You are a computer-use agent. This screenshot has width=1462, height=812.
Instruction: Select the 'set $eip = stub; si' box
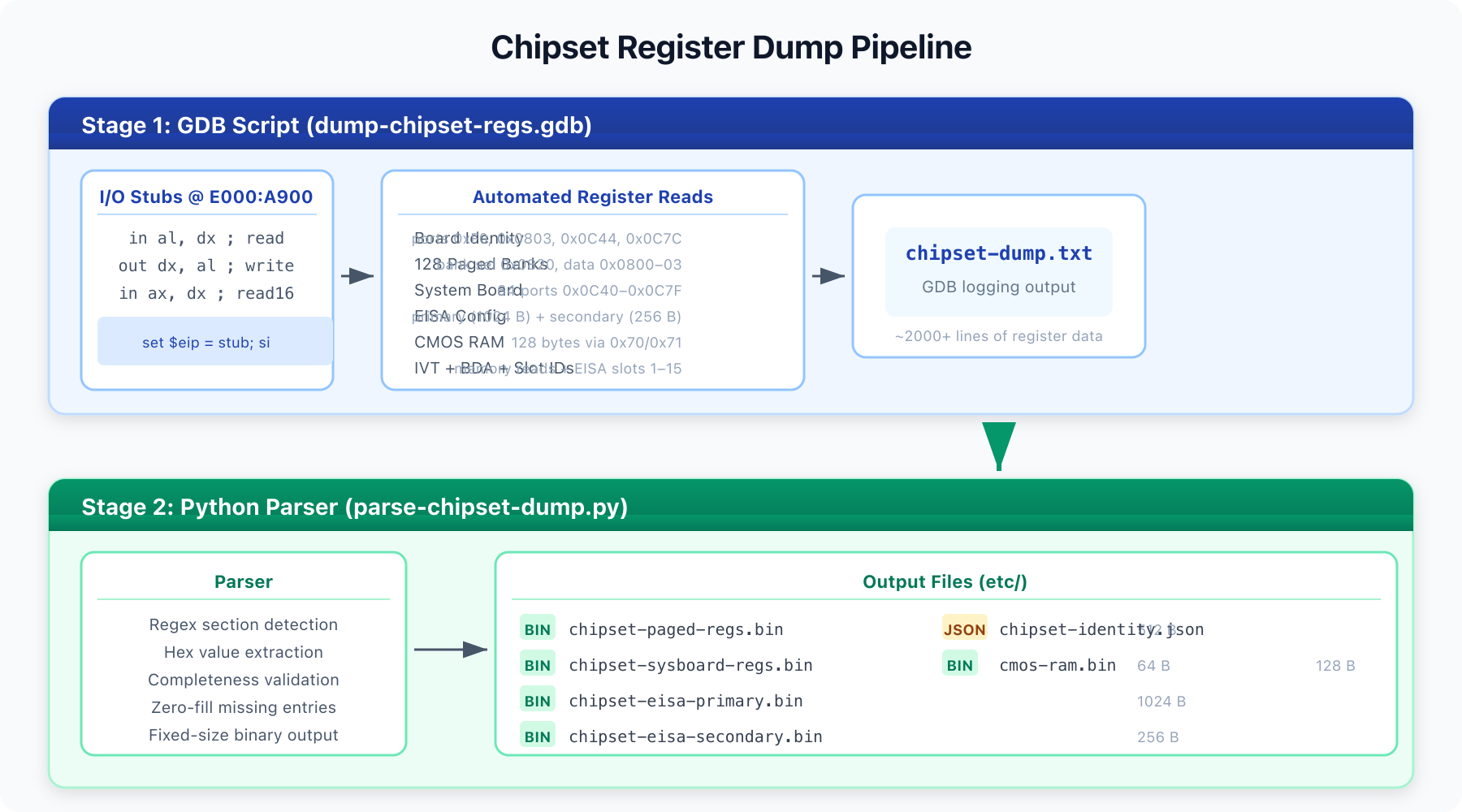click(x=215, y=342)
